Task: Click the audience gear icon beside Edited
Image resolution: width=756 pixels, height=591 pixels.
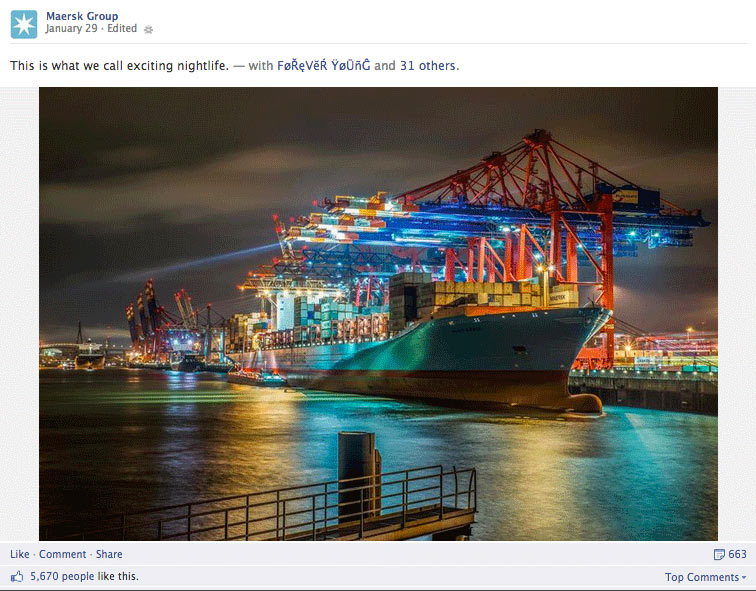Action: (148, 29)
